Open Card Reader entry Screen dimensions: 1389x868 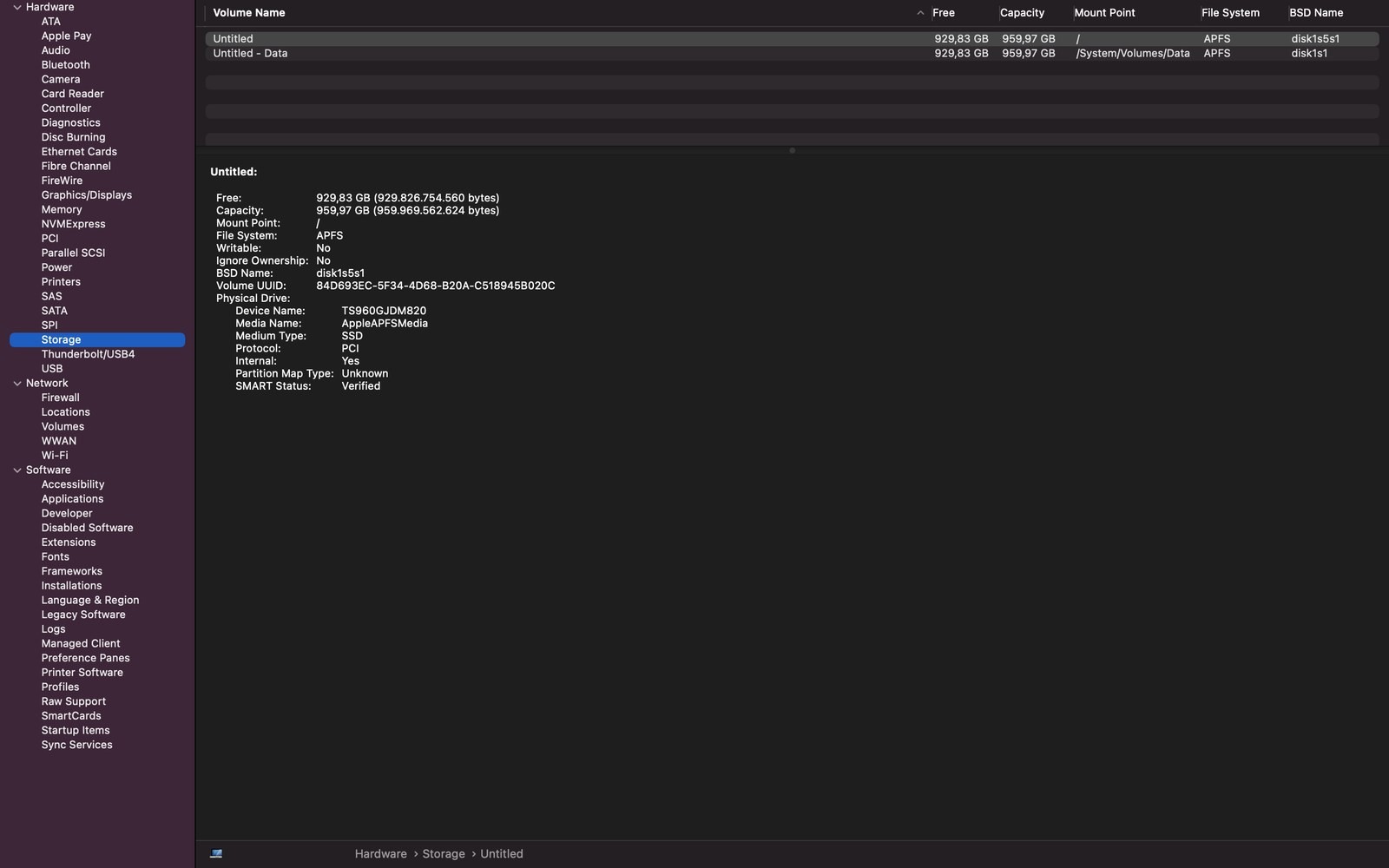(72, 94)
